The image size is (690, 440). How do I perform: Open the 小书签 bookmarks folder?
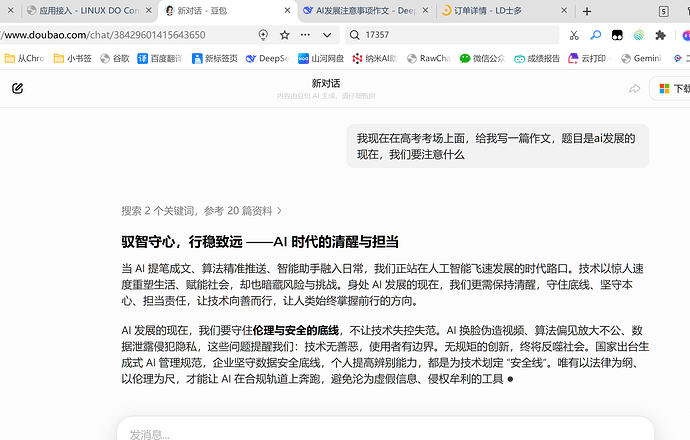[x=73, y=58]
